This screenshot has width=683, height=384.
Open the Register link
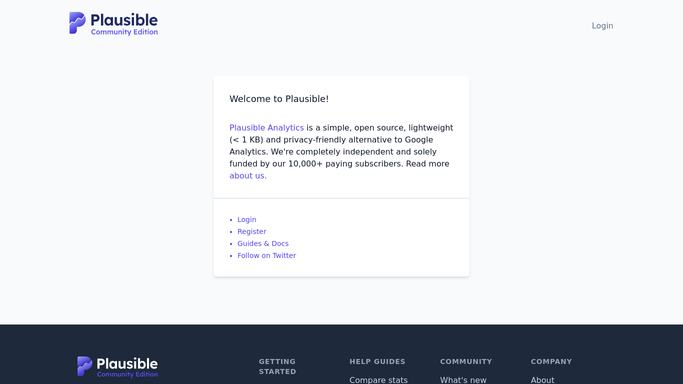click(252, 232)
